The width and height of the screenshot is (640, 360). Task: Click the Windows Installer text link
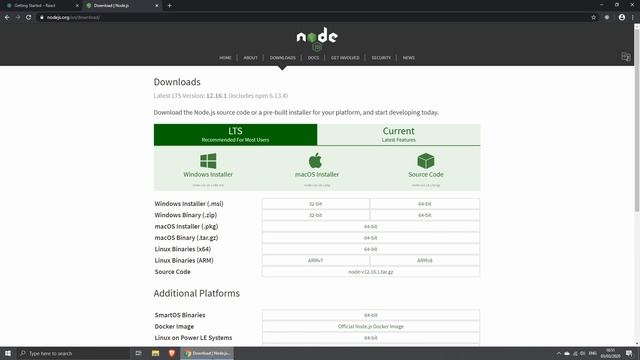(x=208, y=174)
